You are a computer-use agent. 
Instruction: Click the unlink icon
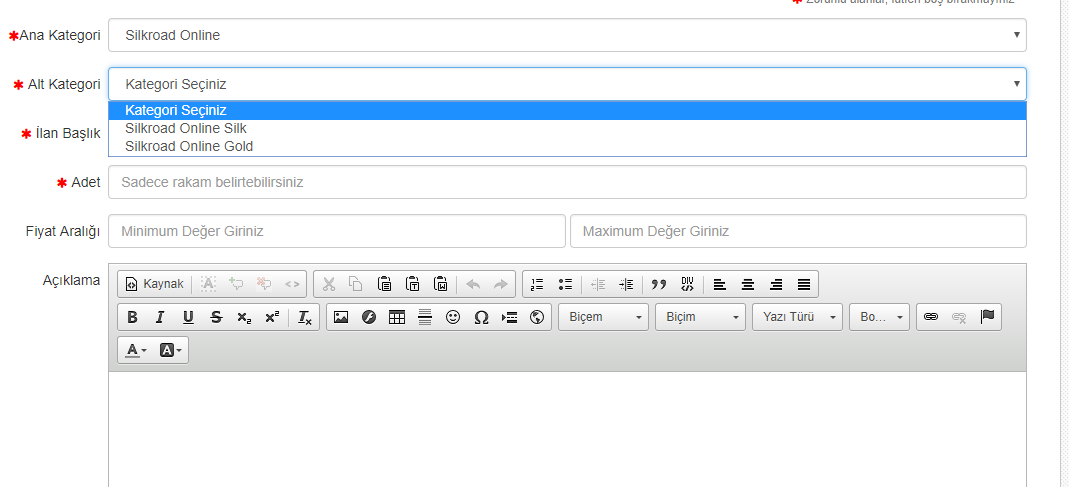959,317
